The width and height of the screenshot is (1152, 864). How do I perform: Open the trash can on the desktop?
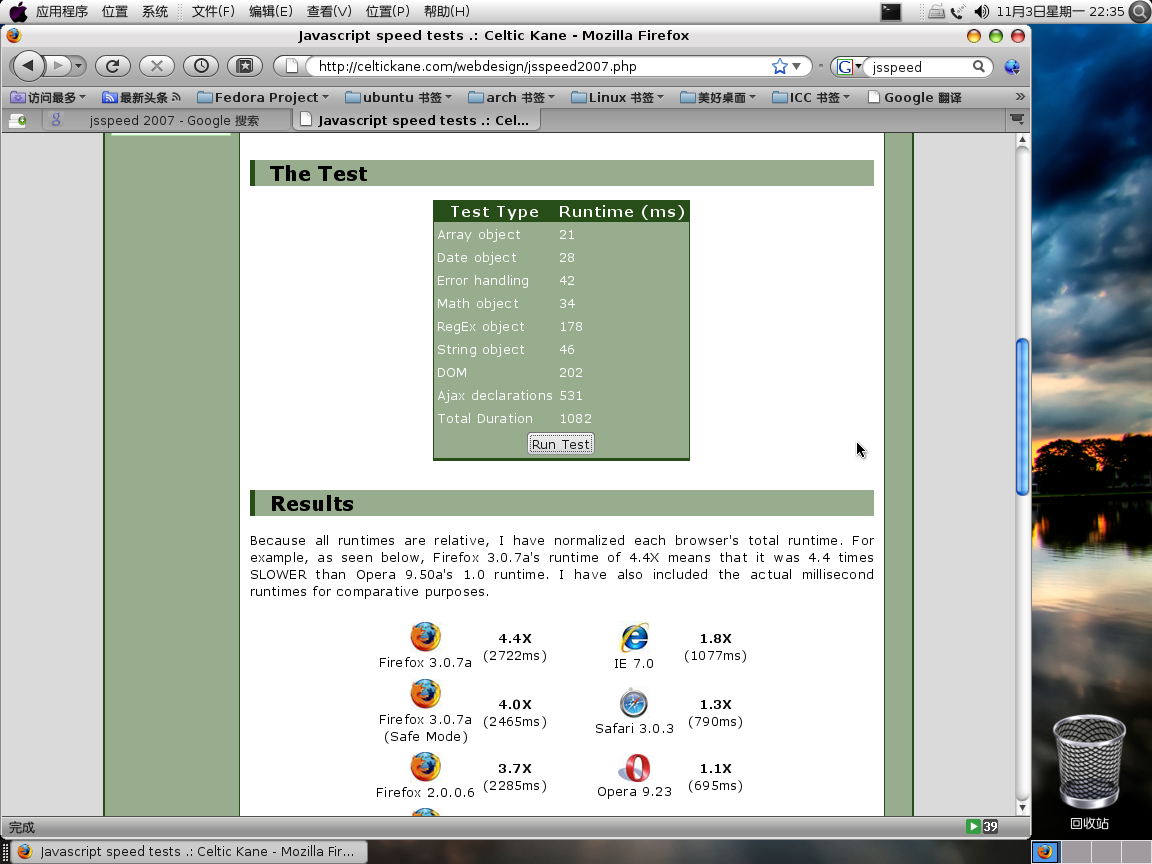click(1089, 761)
